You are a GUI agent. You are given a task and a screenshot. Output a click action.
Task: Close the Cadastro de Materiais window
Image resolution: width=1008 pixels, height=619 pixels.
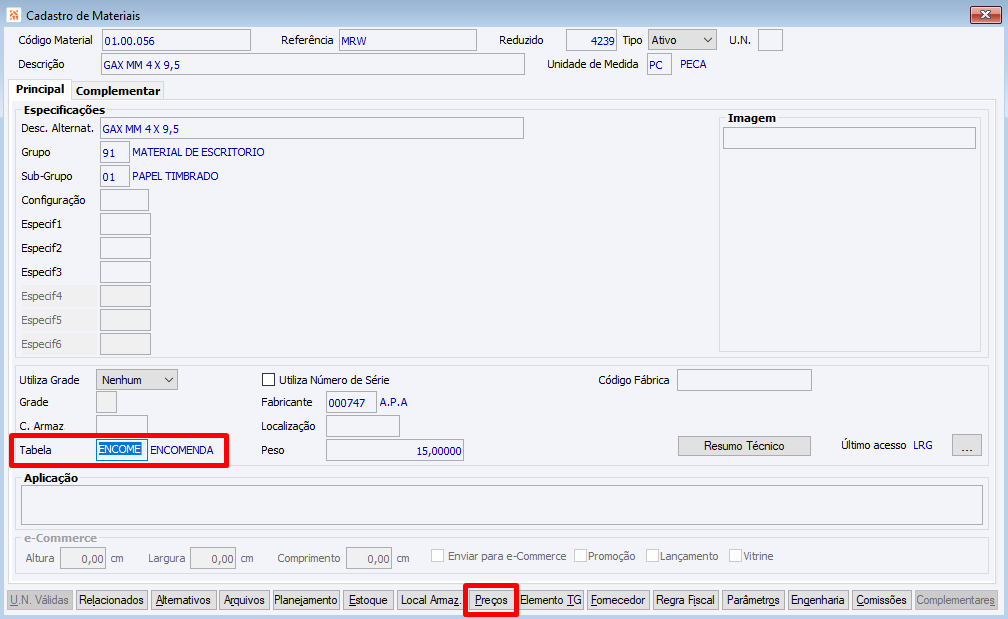point(985,15)
